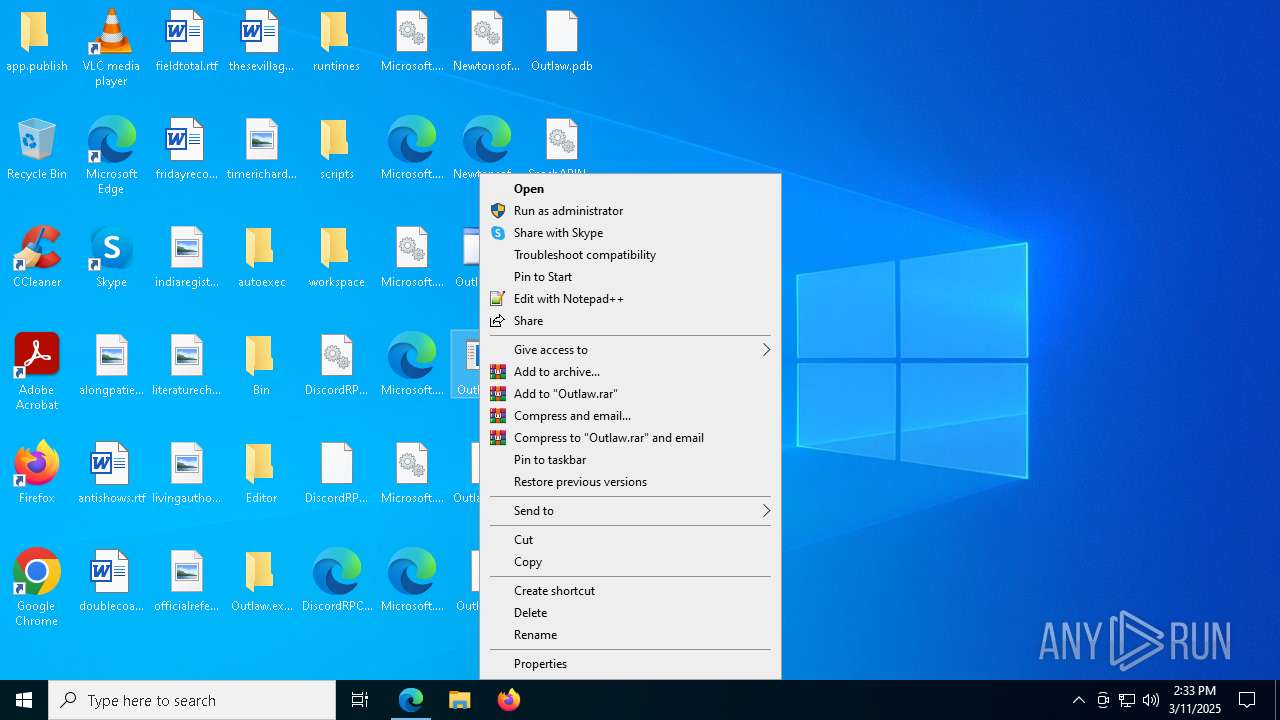Select the VLC media player shortcut
Screen dimensions: 1280x720
coord(111,32)
